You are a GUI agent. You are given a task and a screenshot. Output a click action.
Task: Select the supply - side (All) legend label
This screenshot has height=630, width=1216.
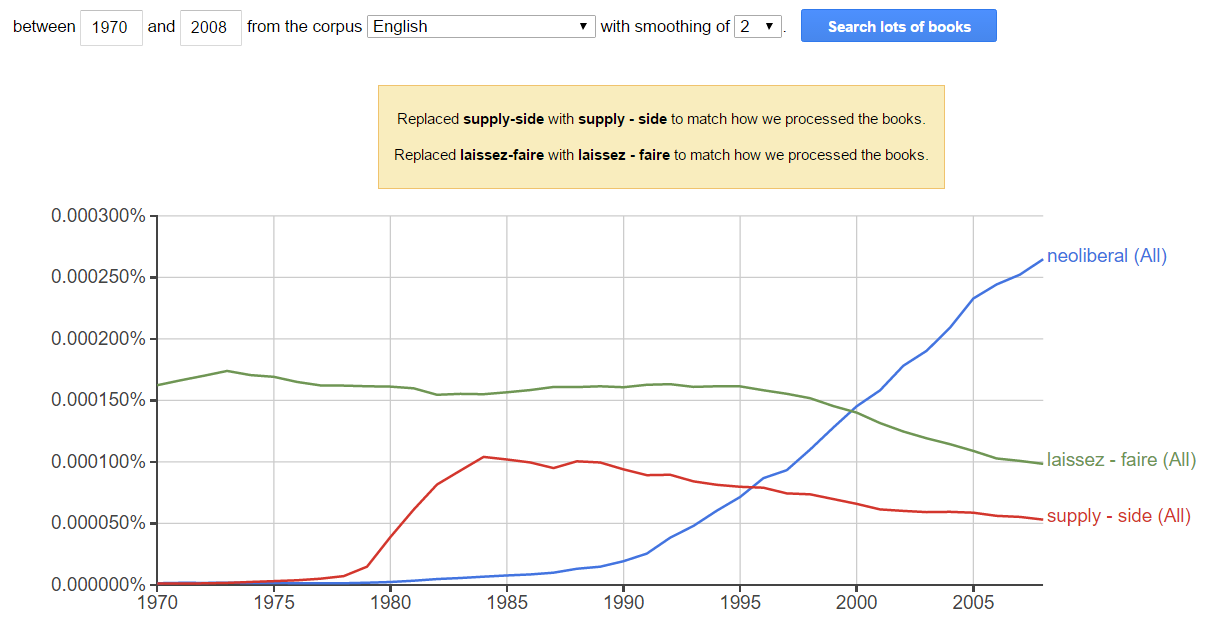click(x=1119, y=517)
